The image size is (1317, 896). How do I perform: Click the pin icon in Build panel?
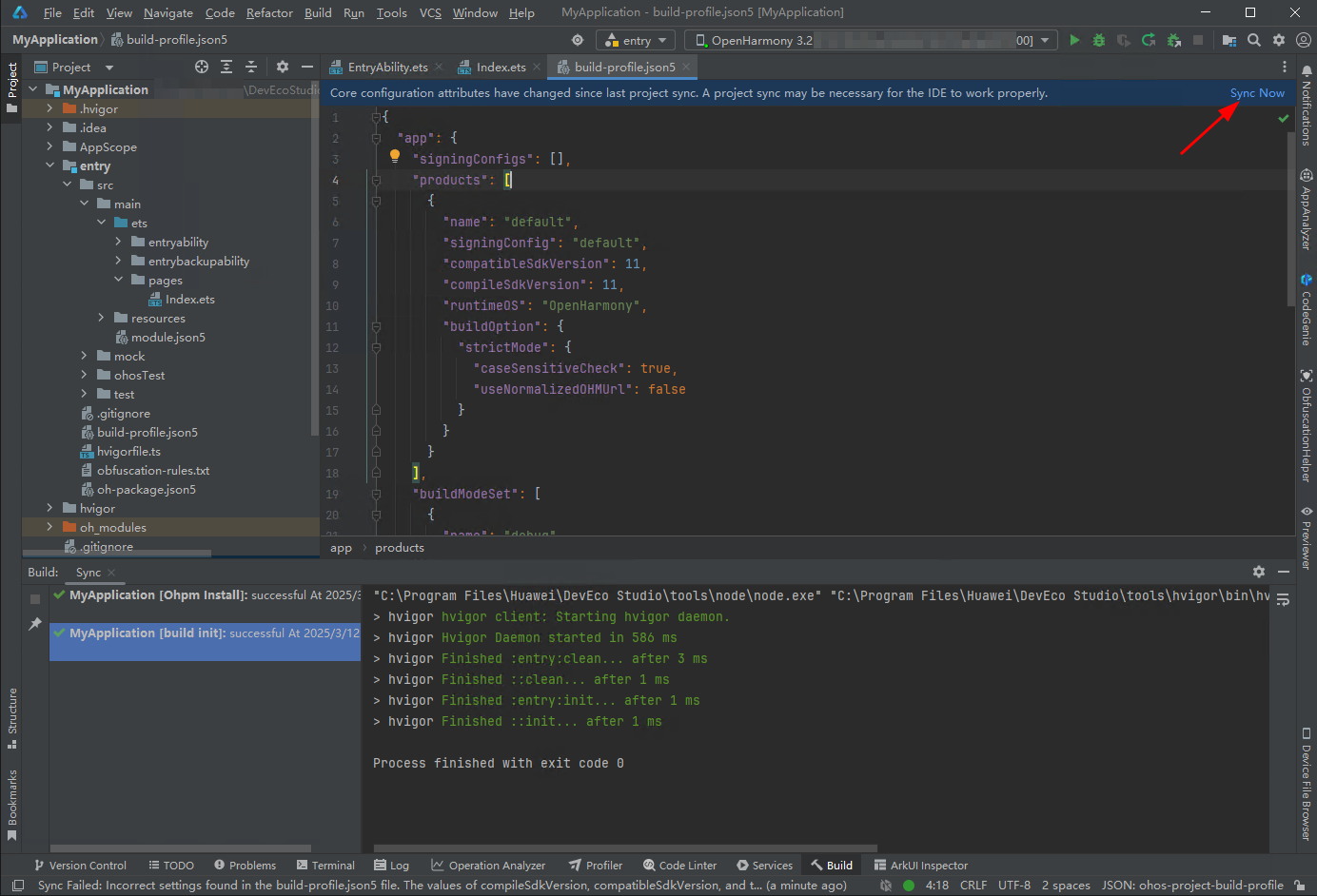point(35,624)
